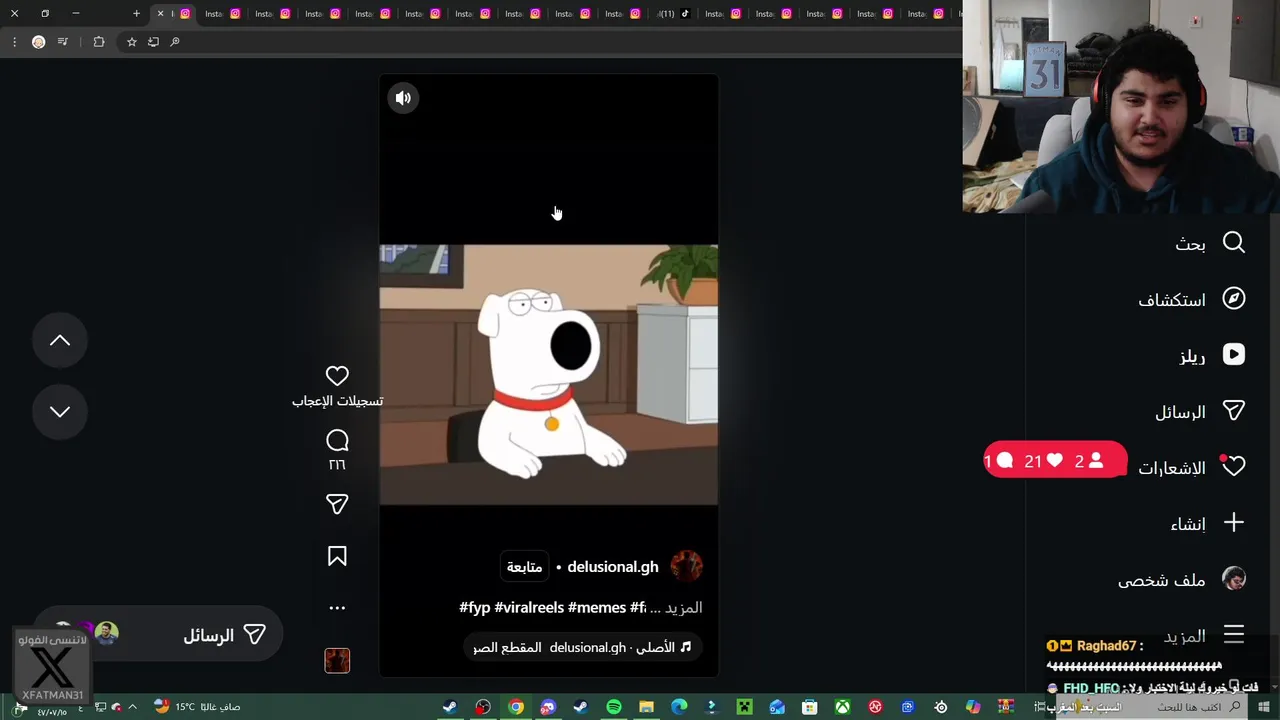Click the install/share icon beside the star

click(x=153, y=42)
